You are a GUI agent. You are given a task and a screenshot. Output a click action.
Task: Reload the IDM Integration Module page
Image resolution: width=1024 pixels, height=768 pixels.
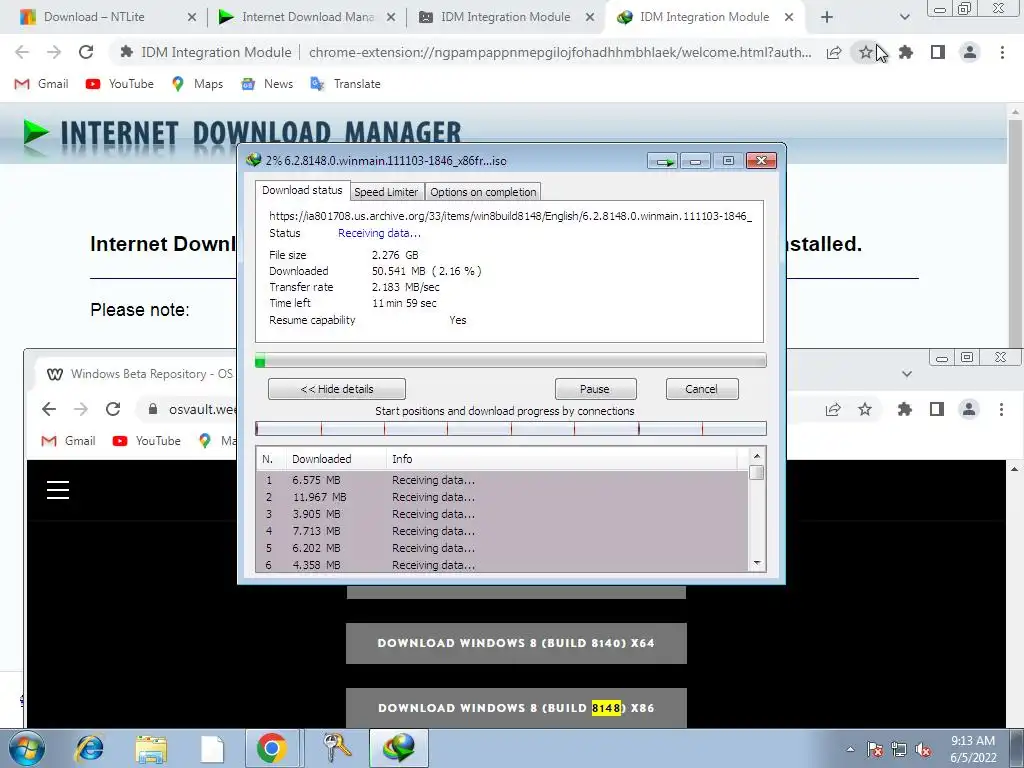(86, 52)
